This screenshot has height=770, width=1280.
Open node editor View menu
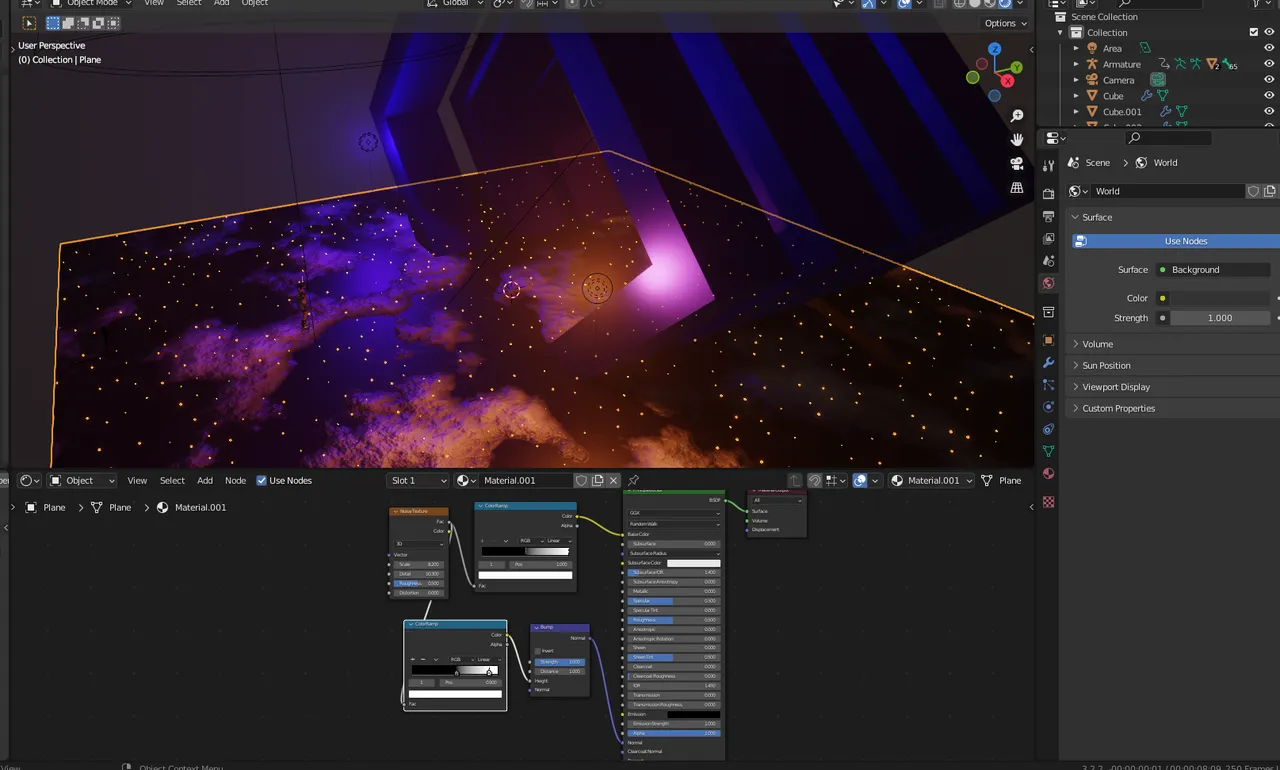pos(137,481)
